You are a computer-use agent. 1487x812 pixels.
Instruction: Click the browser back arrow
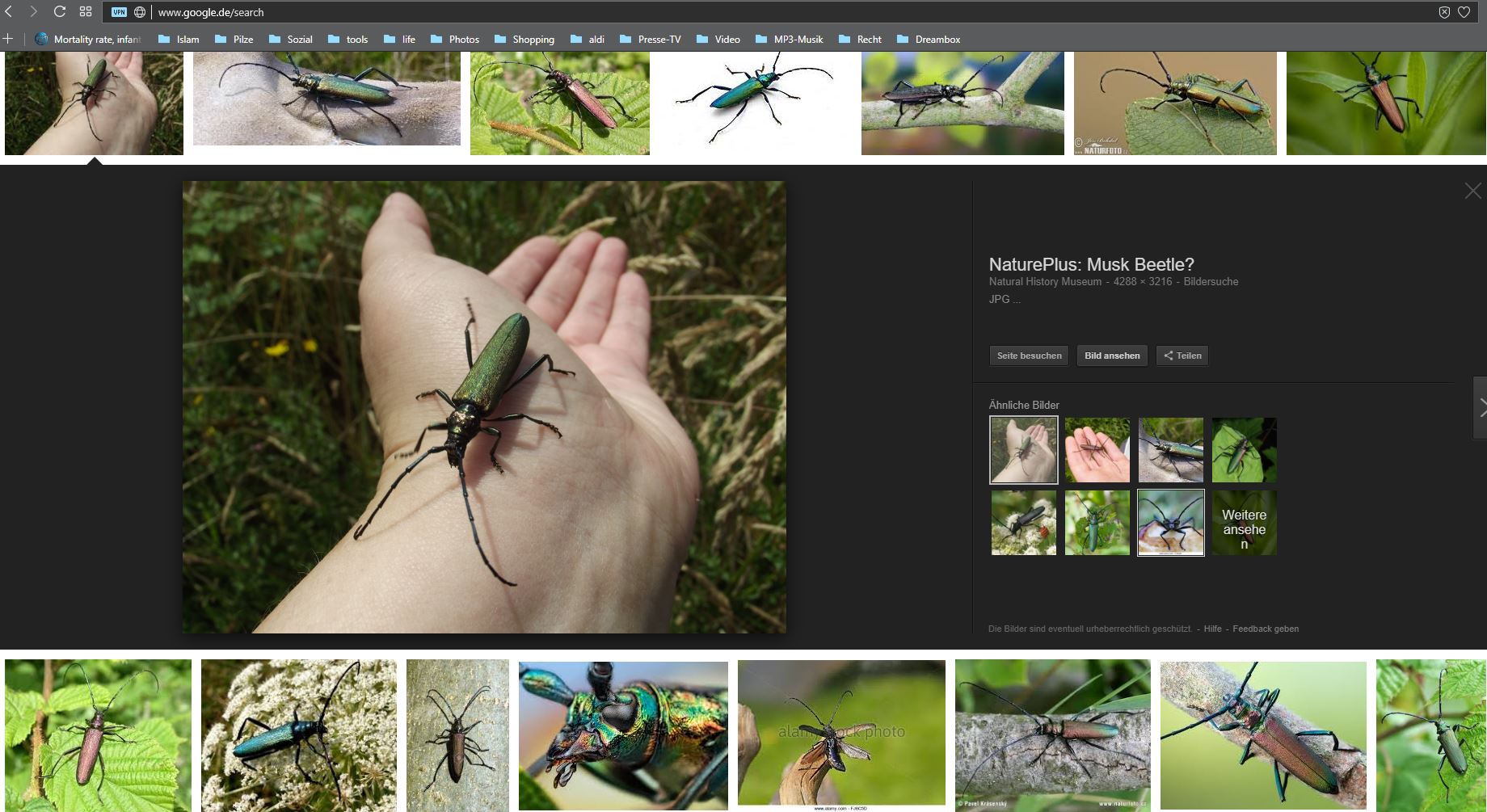(9, 12)
